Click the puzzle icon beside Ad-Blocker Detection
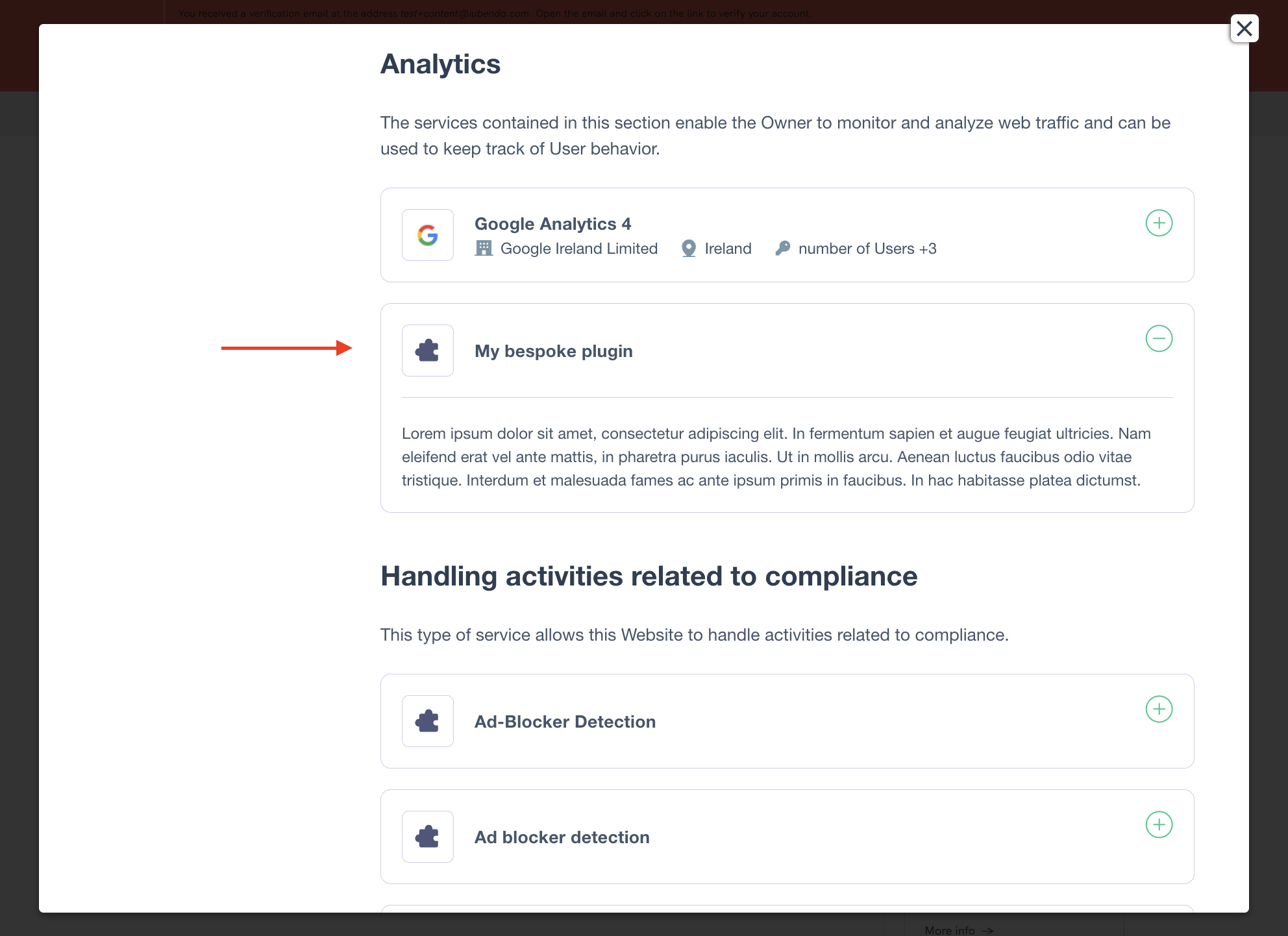Image resolution: width=1288 pixels, height=936 pixels. tap(427, 721)
